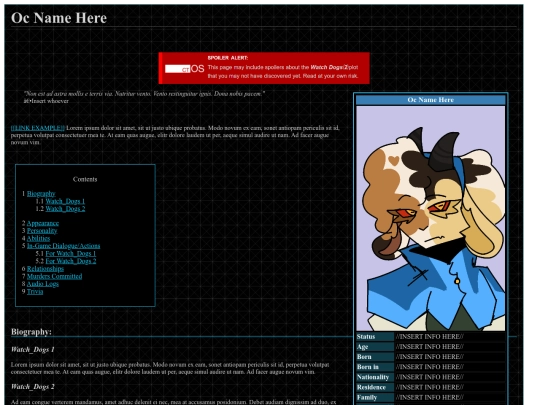
Task: Click Status value //INSERT INFO HERE//
Action: 429,336
